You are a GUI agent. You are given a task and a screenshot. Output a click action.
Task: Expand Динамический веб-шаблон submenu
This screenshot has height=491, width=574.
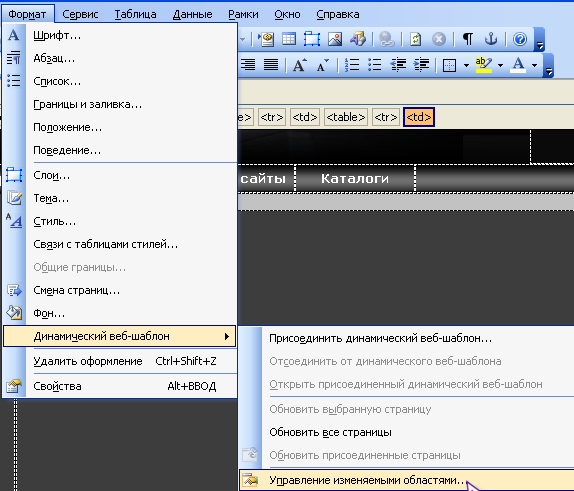tap(119, 336)
